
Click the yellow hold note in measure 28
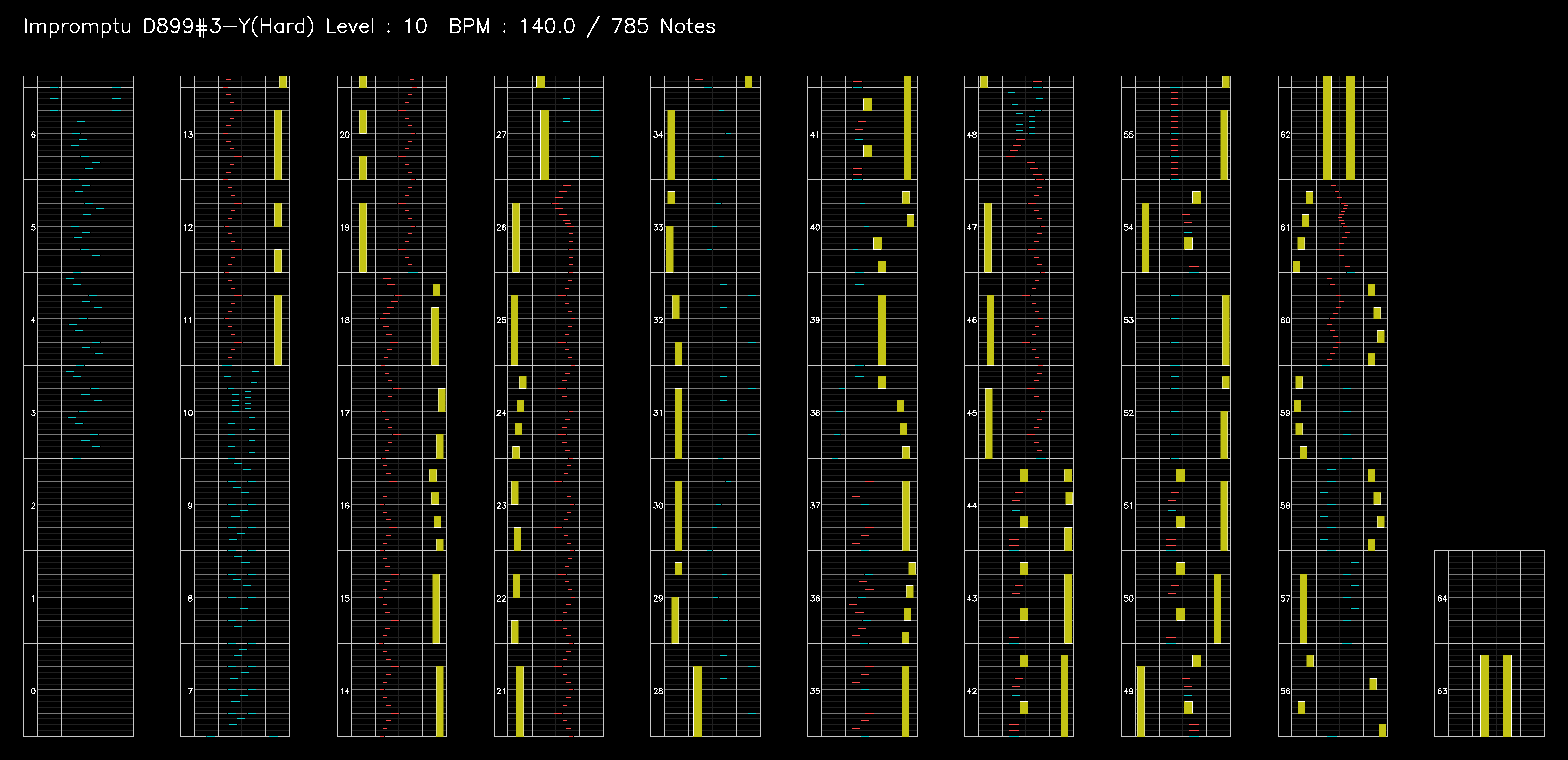point(697,701)
